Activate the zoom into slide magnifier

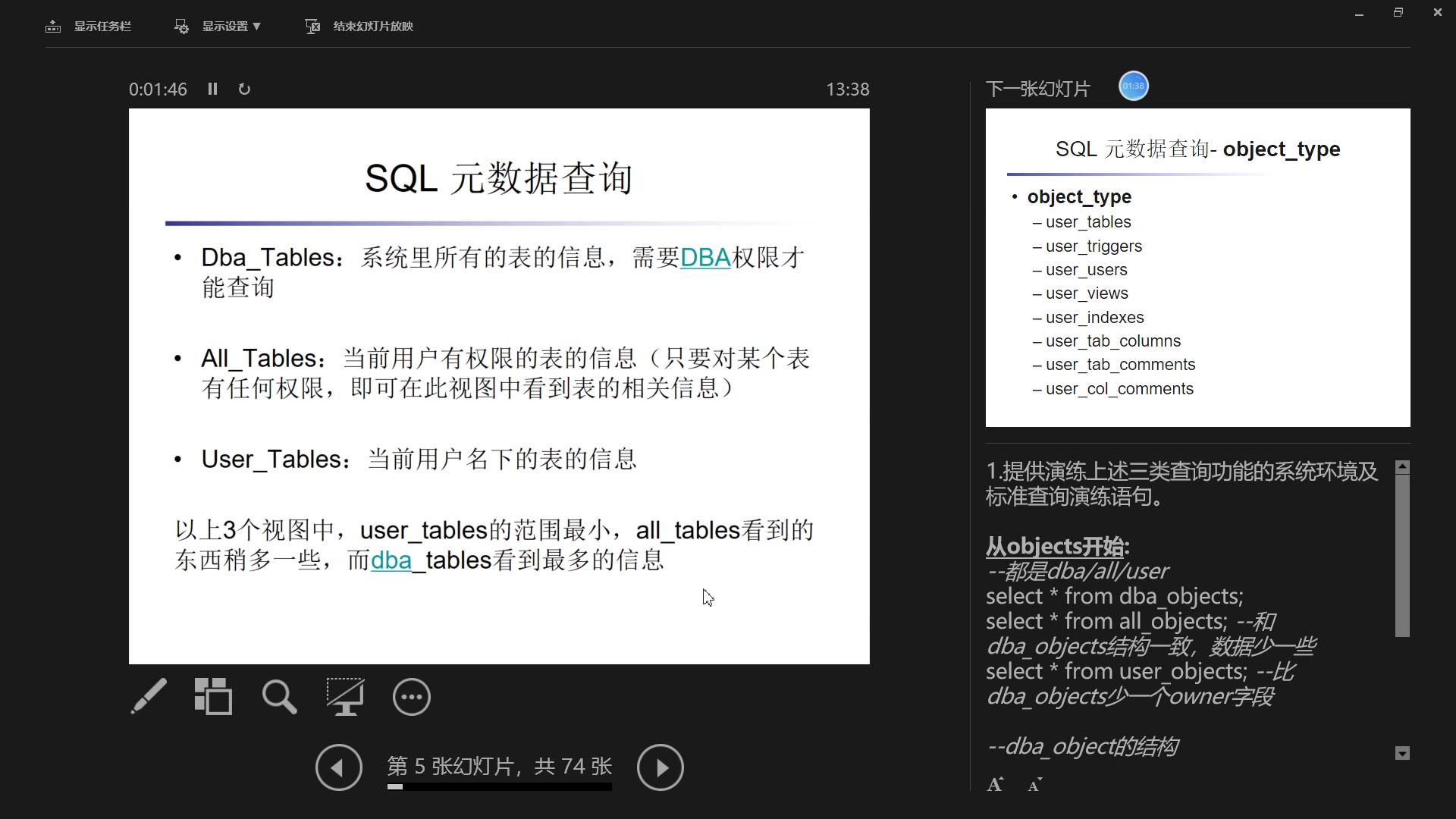point(279,696)
